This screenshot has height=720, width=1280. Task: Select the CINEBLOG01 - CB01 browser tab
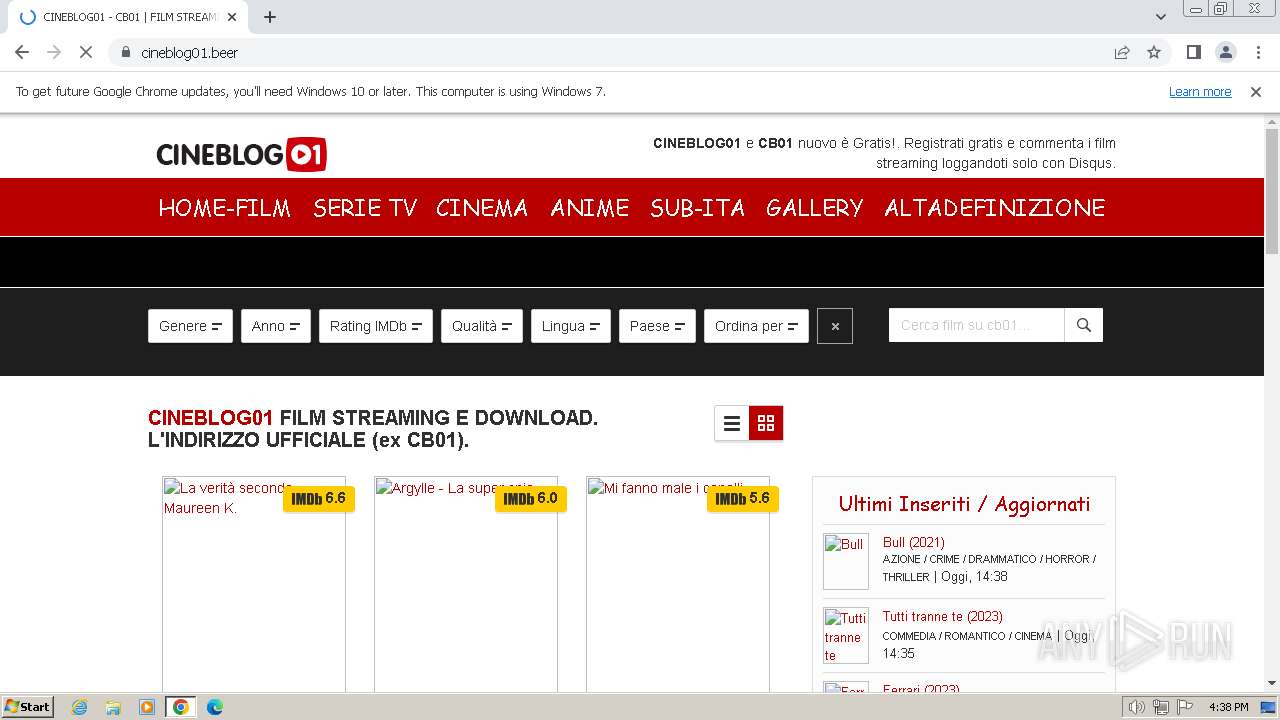[128, 17]
